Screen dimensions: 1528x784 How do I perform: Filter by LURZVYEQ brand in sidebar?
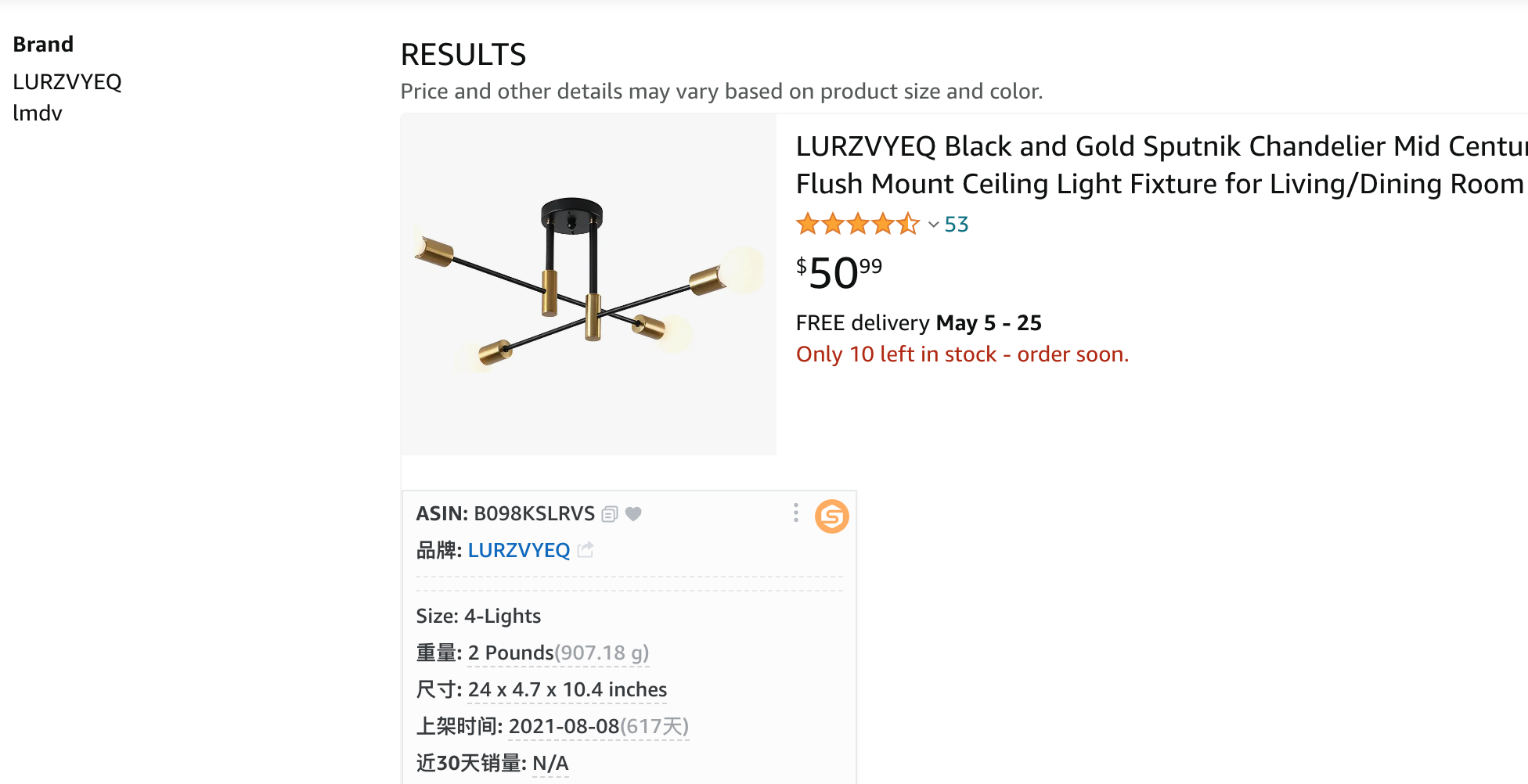[x=67, y=82]
